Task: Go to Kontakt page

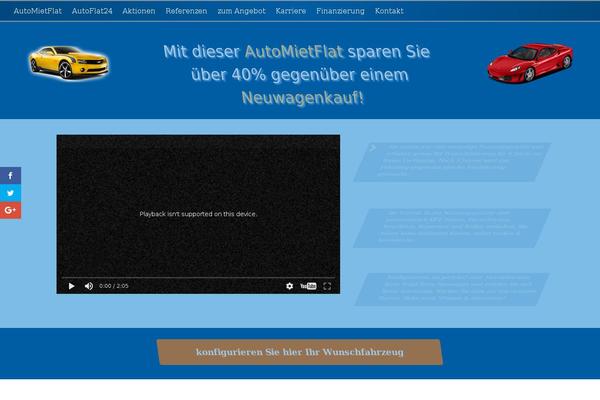Action: (x=389, y=11)
